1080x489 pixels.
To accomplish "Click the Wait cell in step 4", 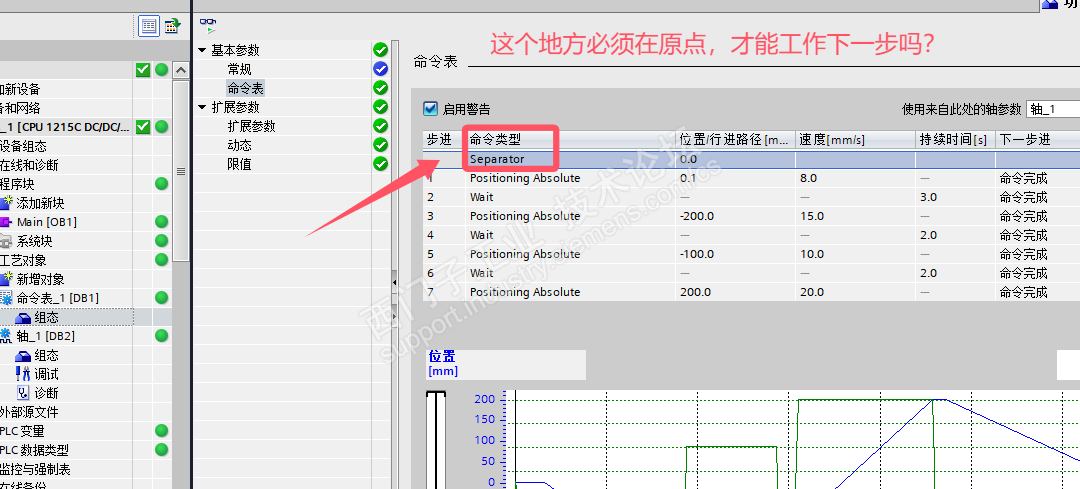I will (x=570, y=235).
